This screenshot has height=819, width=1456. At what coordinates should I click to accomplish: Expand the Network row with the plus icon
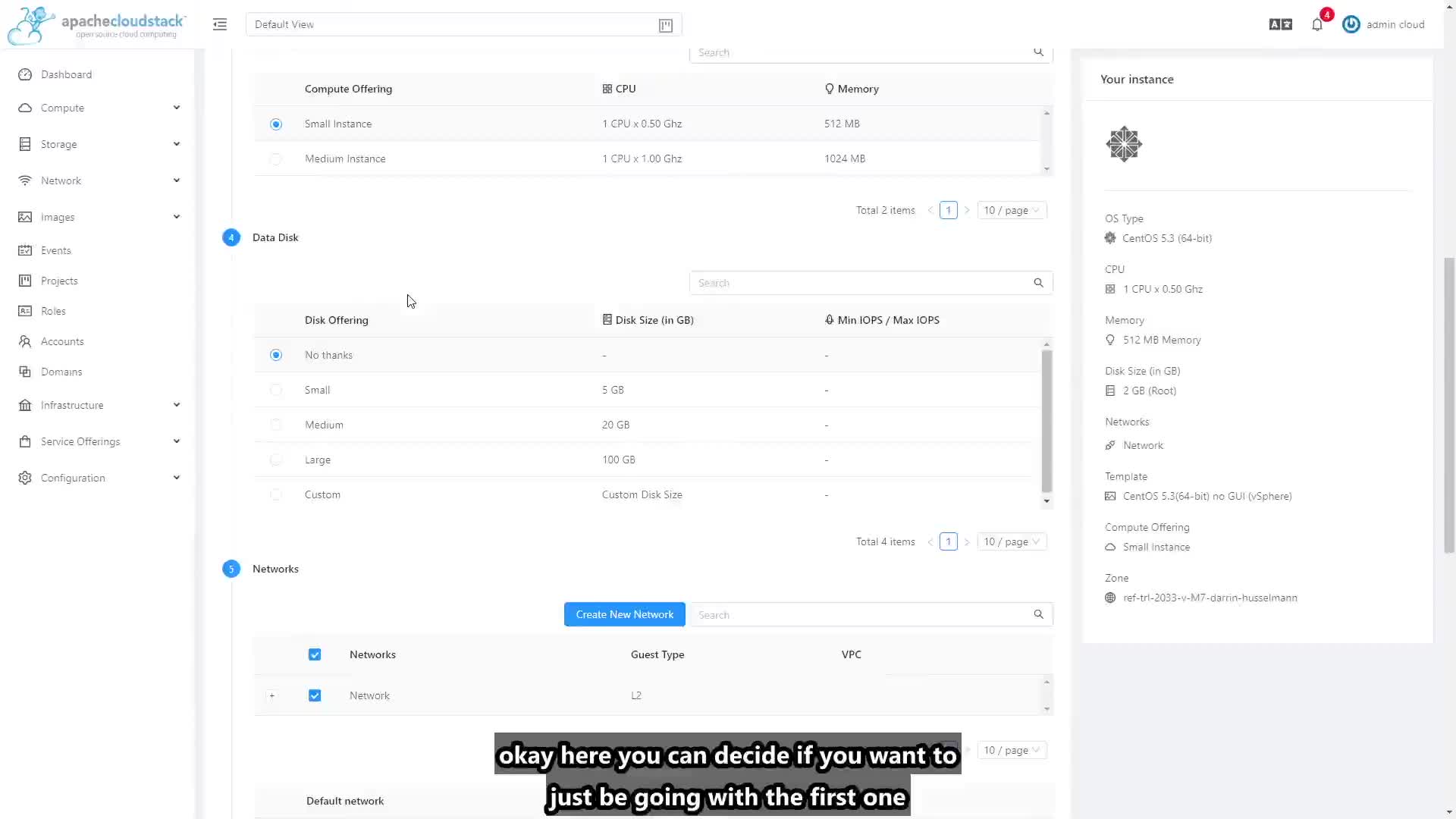click(271, 695)
